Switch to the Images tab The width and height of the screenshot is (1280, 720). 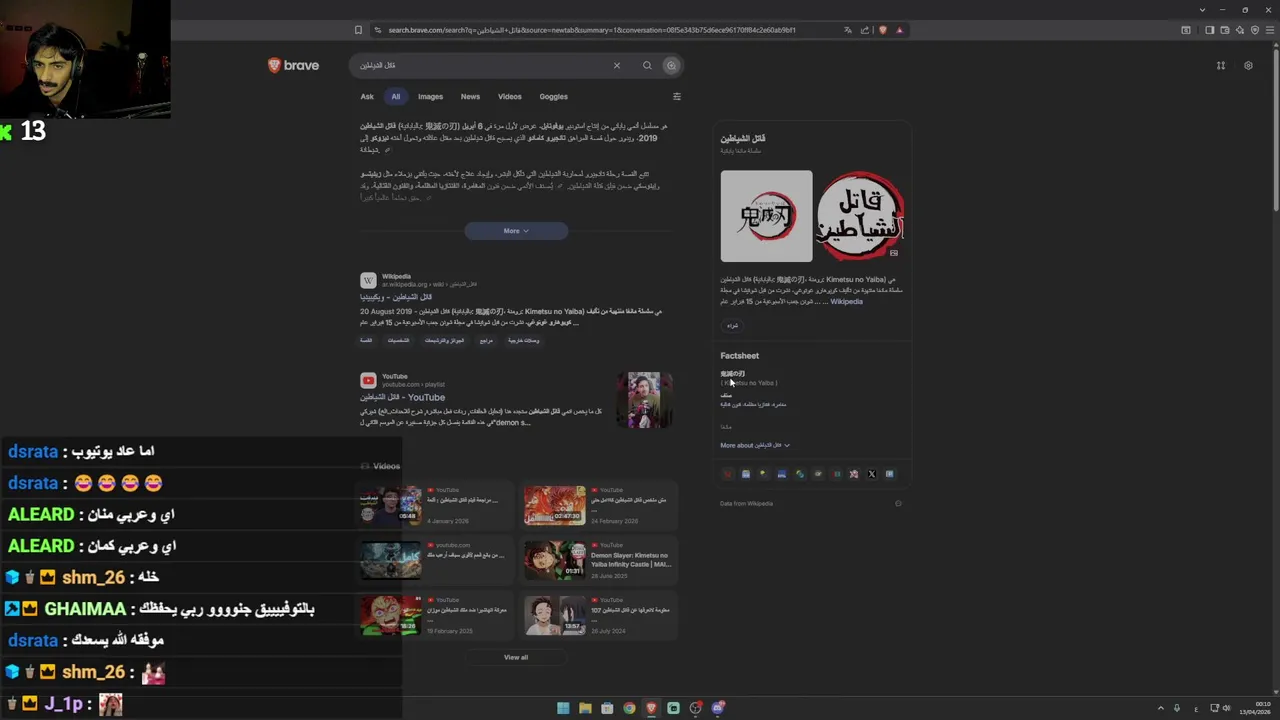click(430, 97)
